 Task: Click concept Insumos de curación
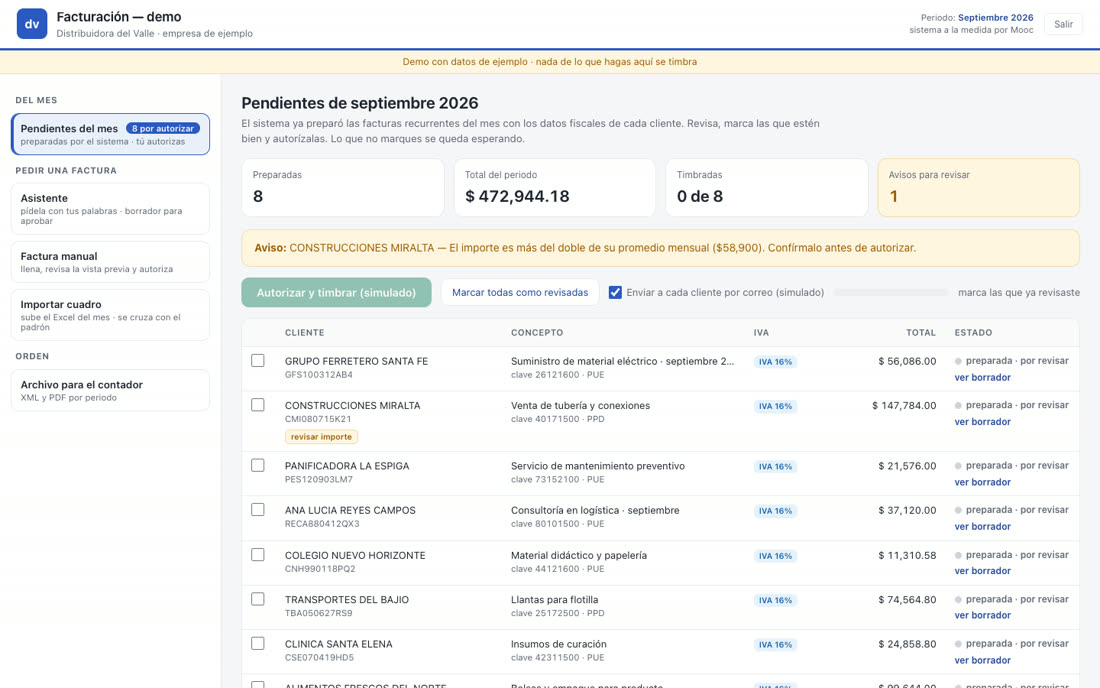(558, 644)
